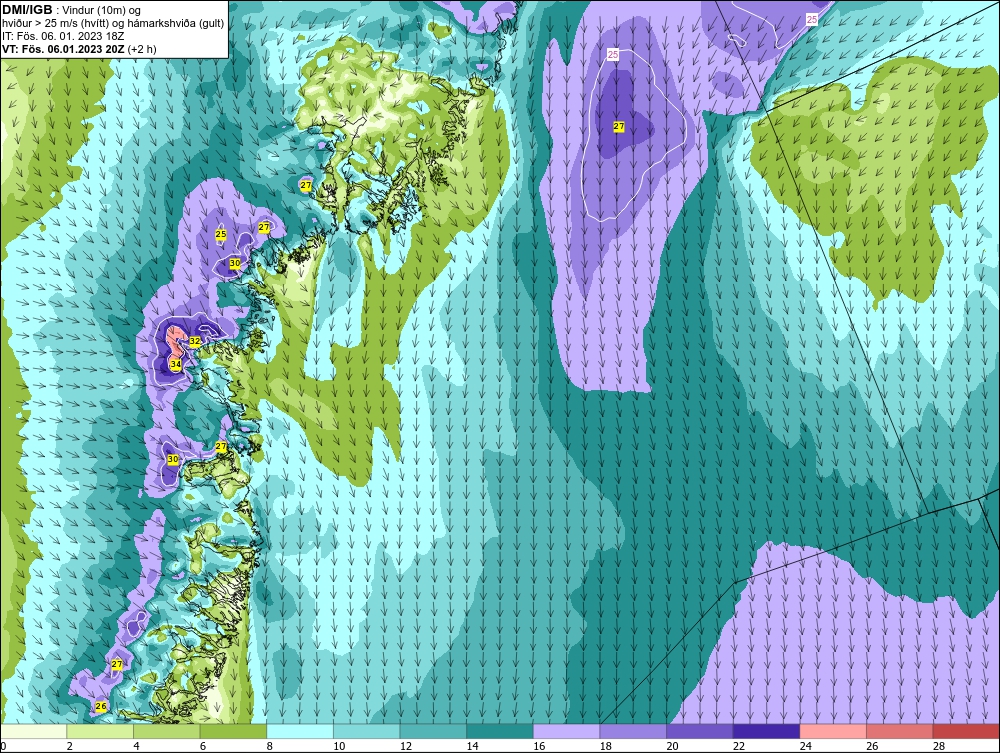Click the title line 'DMI/IGB : Vindur (10m) og'
1000x753 pixels.
coord(71,10)
